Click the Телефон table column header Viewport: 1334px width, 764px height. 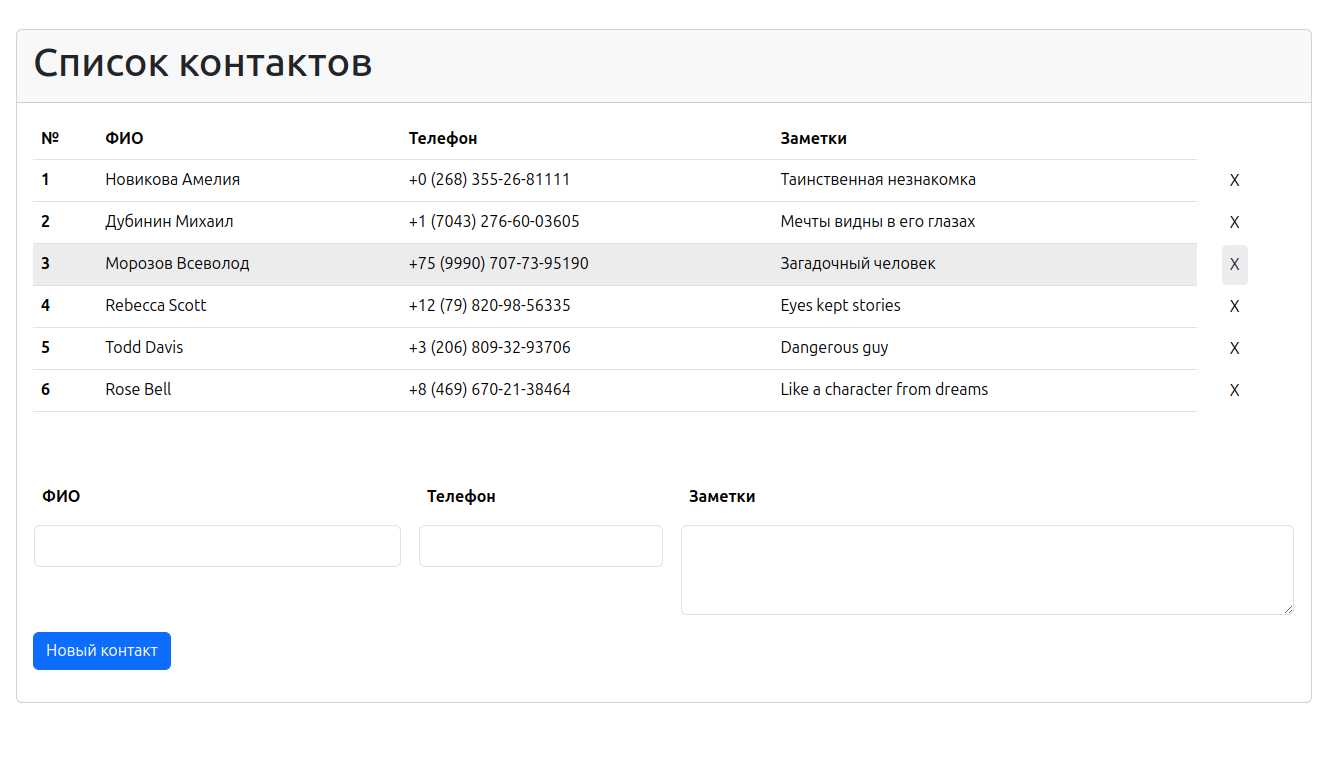point(442,139)
